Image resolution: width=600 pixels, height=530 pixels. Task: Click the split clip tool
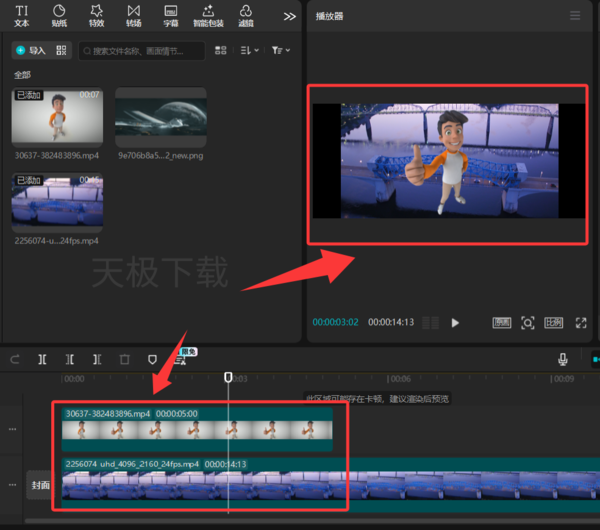pyautogui.click(x=42, y=359)
